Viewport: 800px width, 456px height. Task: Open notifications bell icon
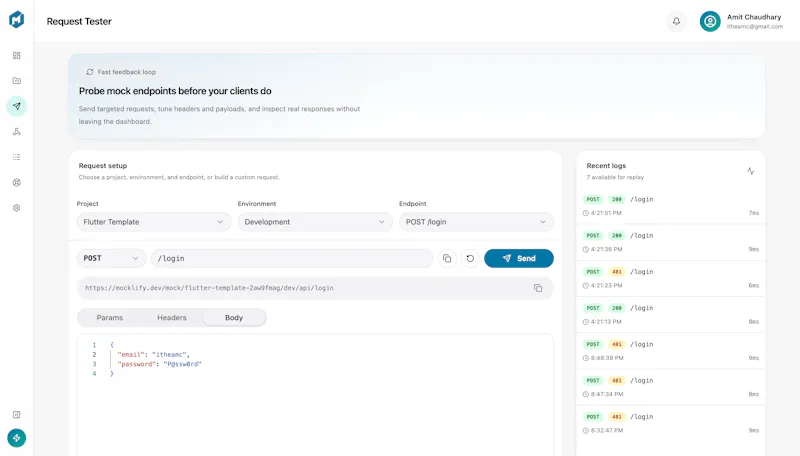click(x=676, y=21)
